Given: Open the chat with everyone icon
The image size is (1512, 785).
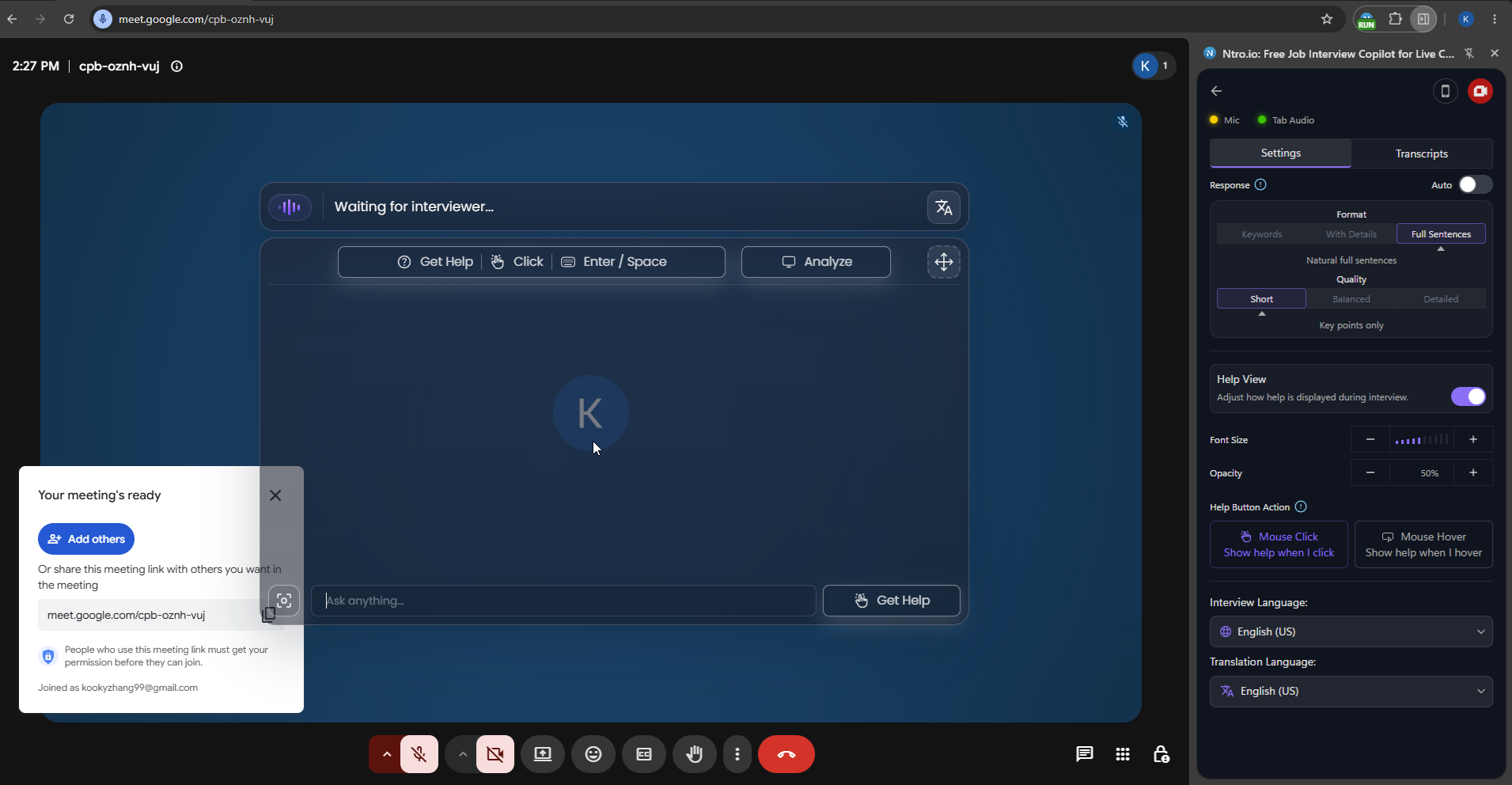Looking at the screenshot, I should point(1085,754).
